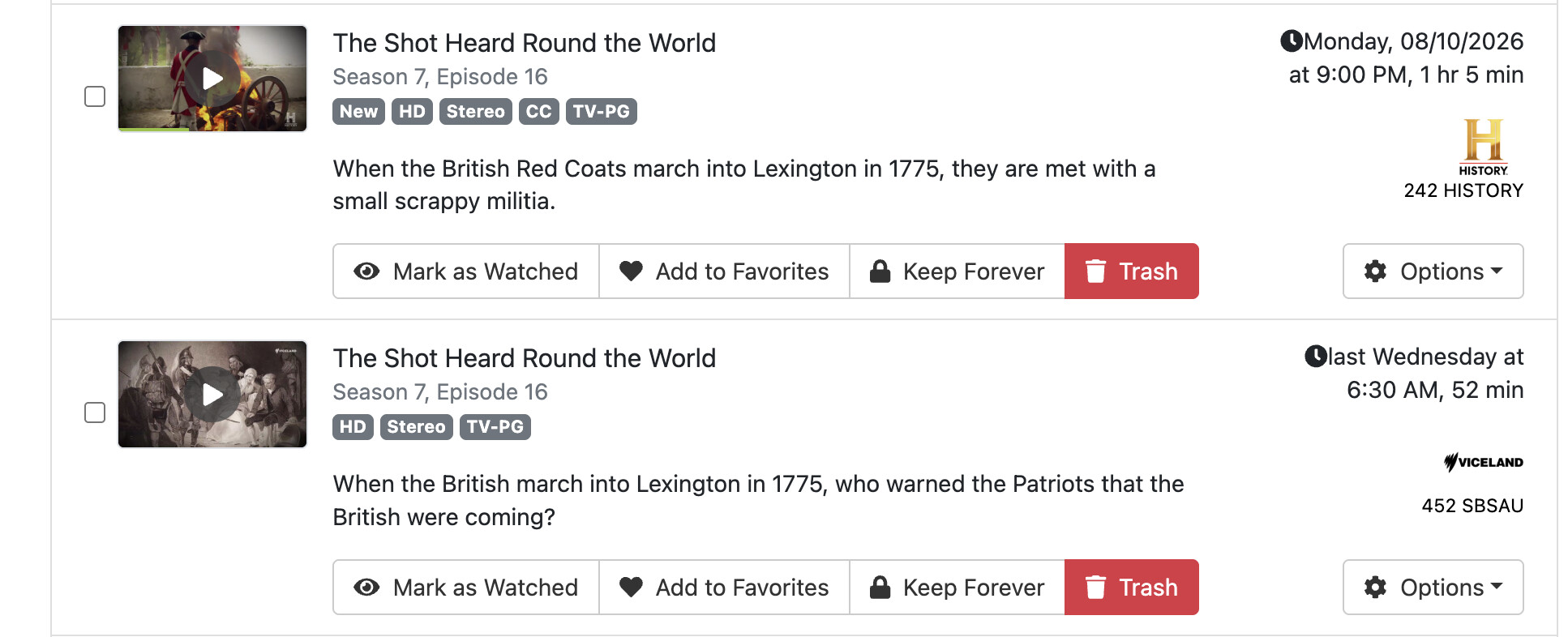This screenshot has width=1568, height=637.
Task: Click the VICELAND channel logo
Action: [1484, 462]
